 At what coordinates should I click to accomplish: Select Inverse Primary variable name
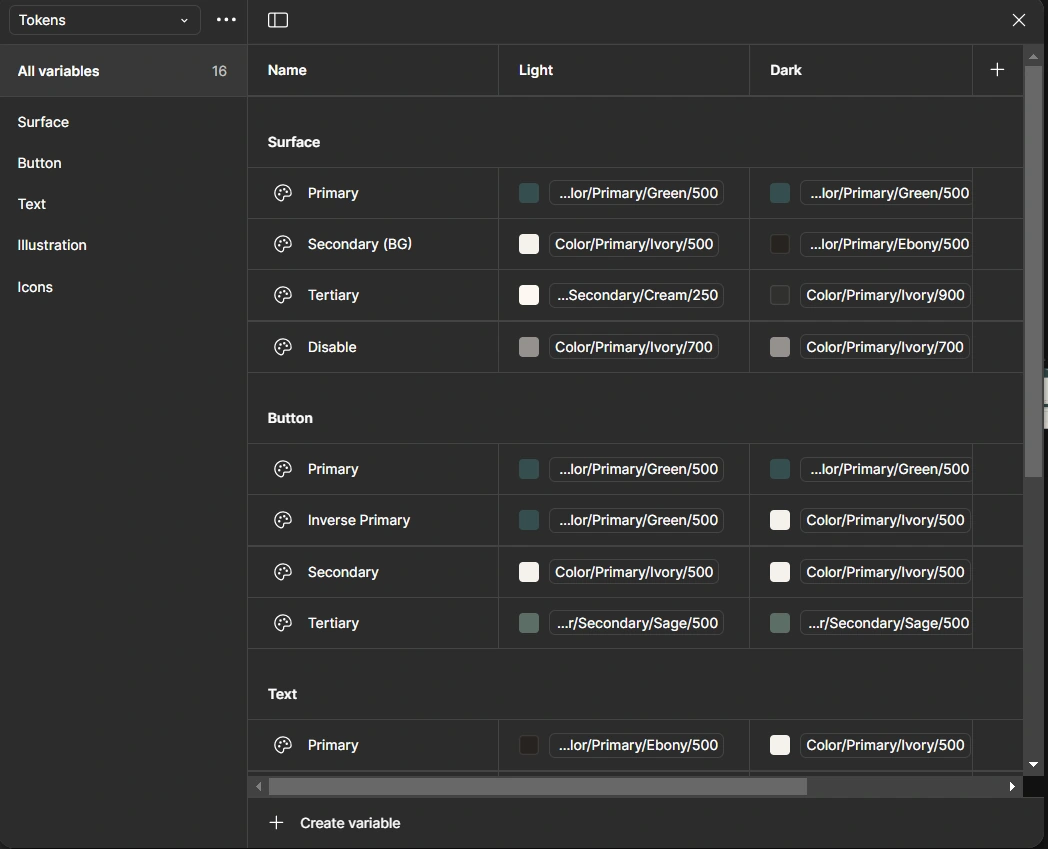(x=359, y=520)
